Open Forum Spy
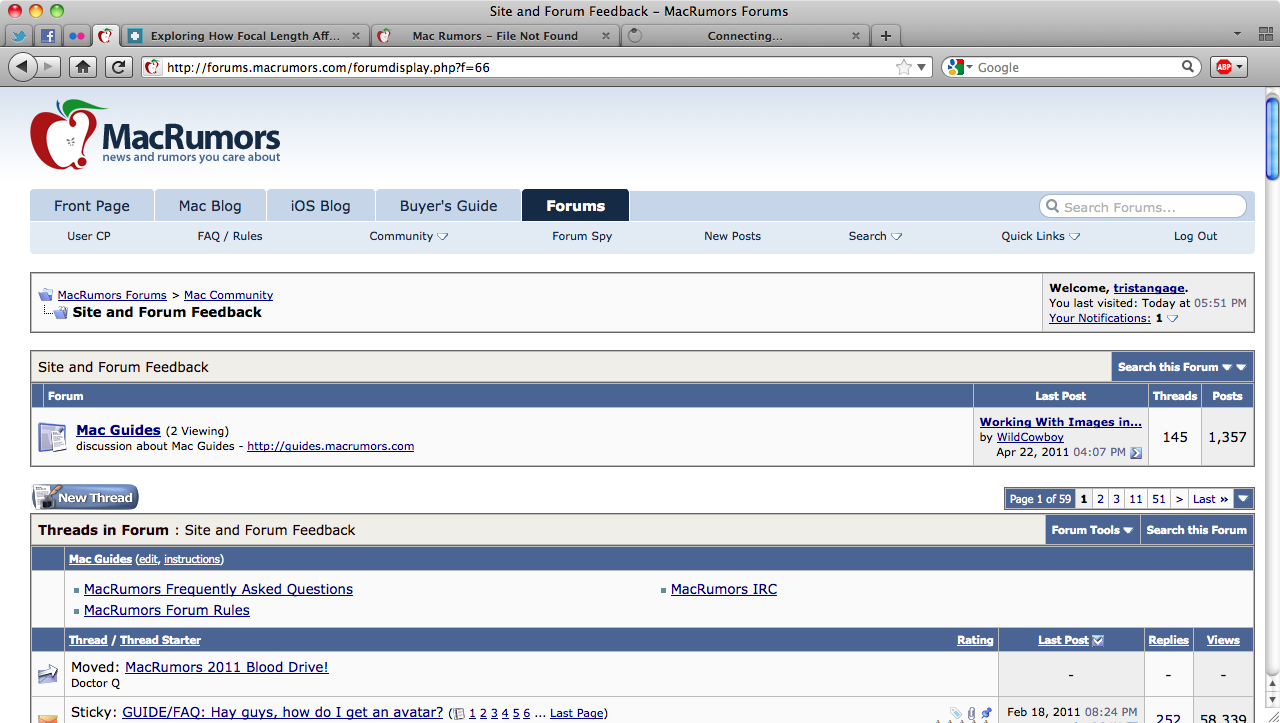This screenshot has width=1280, height=723. tap(582, 236)
